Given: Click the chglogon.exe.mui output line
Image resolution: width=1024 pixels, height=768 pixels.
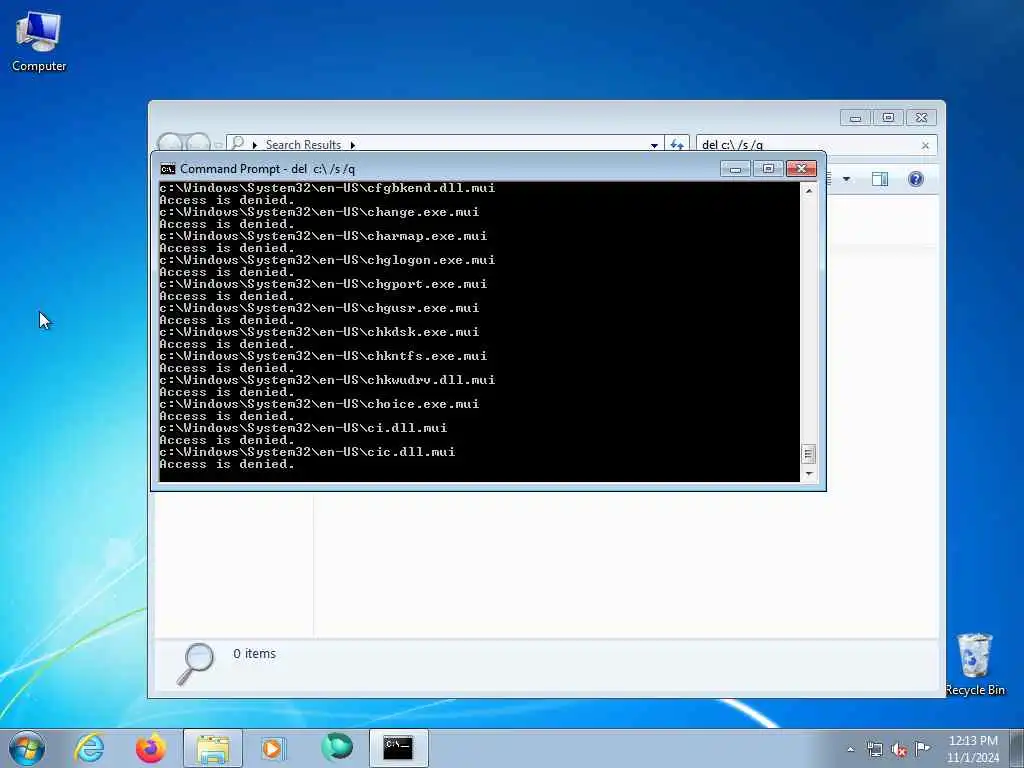Looking at the screenshot, I should pyautogui.click(x=327, y=260).
